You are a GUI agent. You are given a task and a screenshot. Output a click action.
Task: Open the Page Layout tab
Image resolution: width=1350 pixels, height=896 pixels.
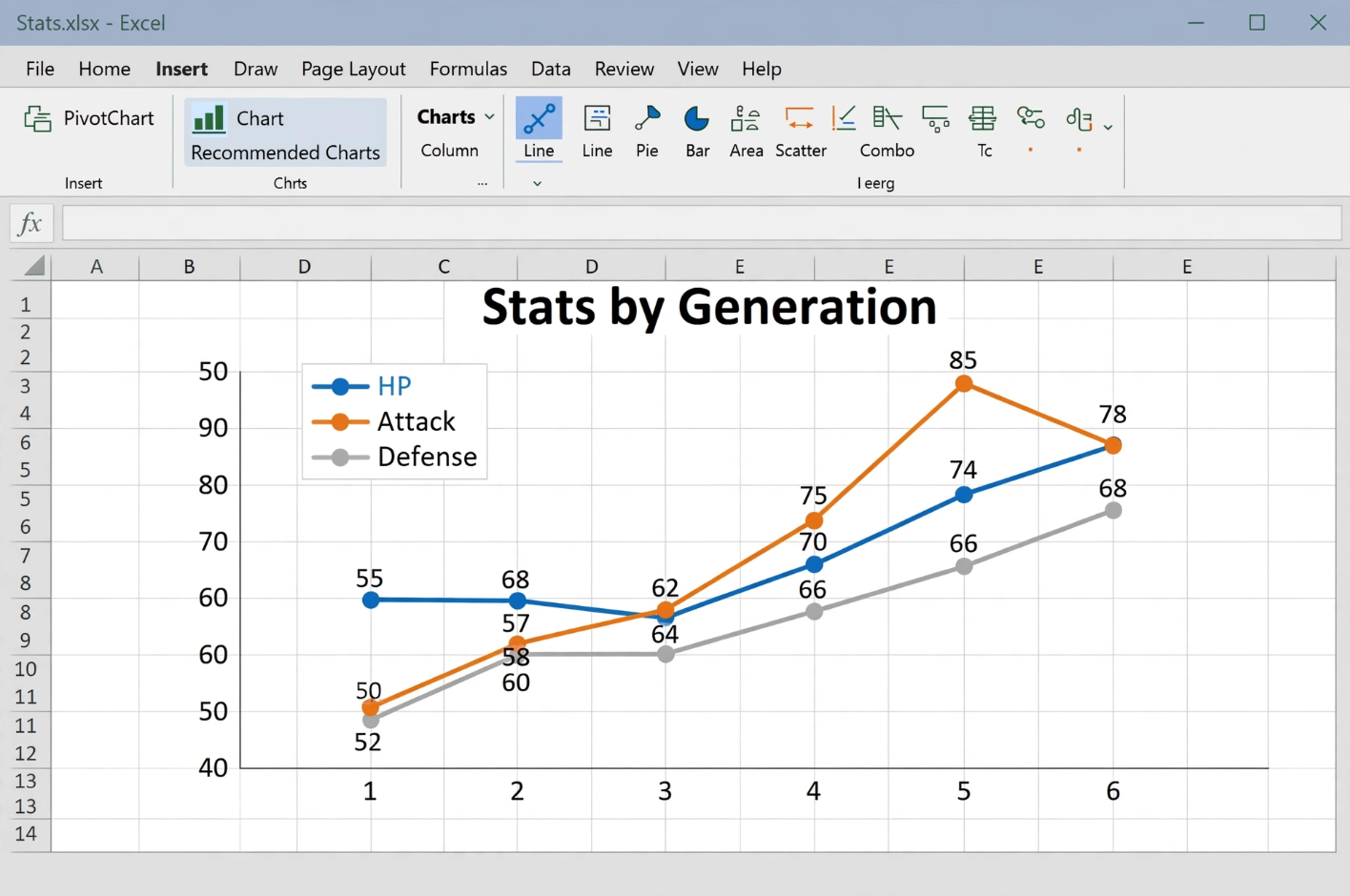[x=354, y=69]
